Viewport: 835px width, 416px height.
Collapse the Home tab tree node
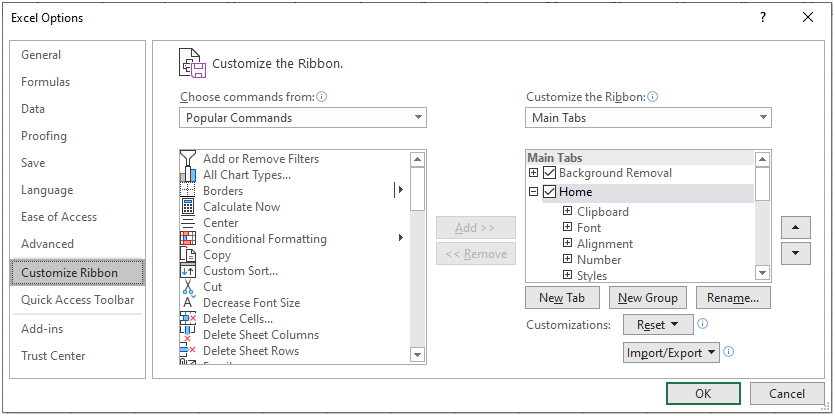pyautogui.click(x=534, y=192)
